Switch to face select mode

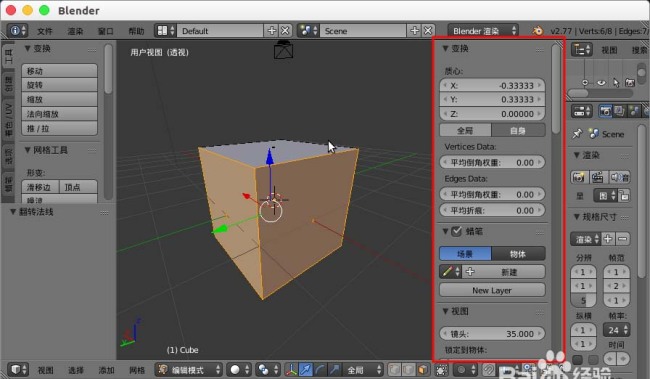[422, 369]
